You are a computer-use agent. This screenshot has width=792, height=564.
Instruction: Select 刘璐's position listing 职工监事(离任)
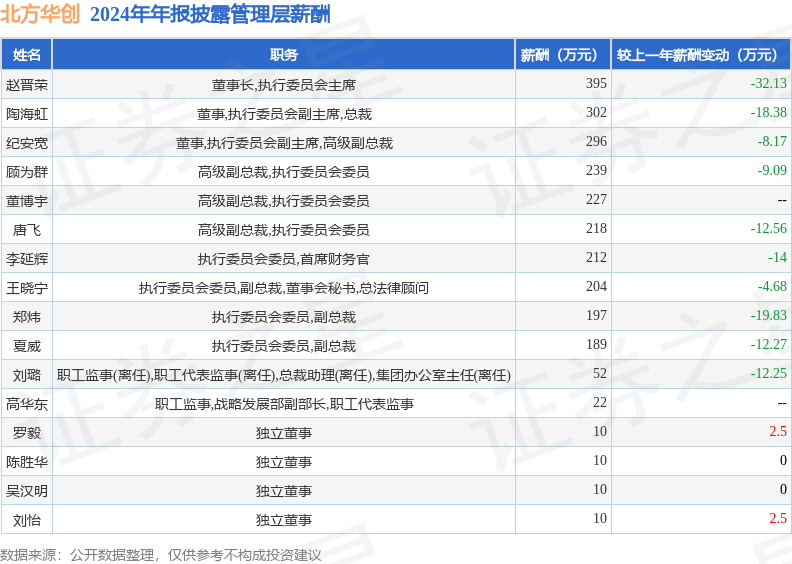103,375
